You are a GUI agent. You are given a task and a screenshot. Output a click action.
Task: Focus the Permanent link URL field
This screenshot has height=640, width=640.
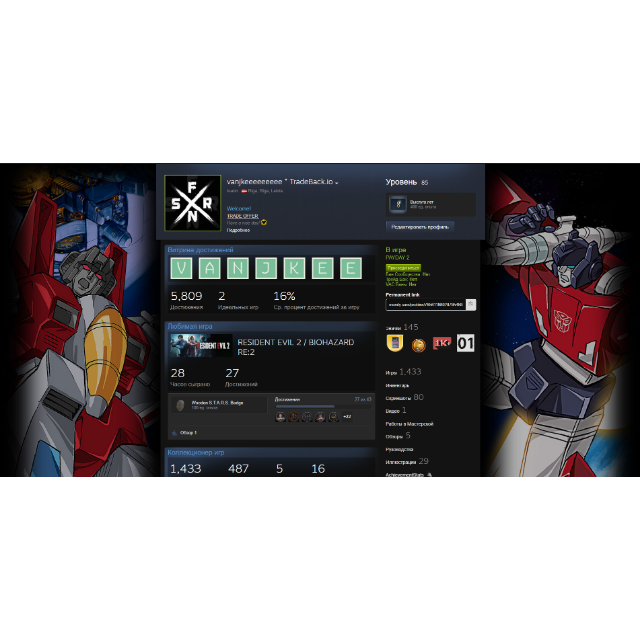click(x=426, y=304)
